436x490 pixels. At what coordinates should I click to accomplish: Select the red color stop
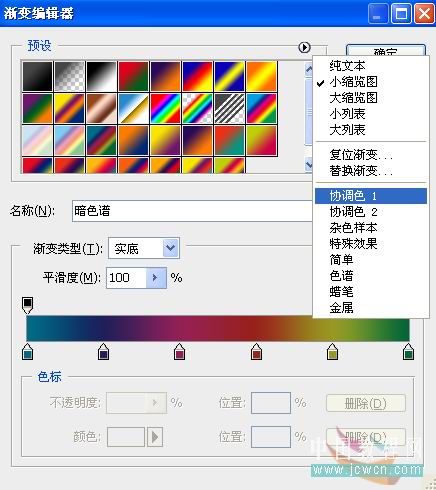tap(256, 352)
